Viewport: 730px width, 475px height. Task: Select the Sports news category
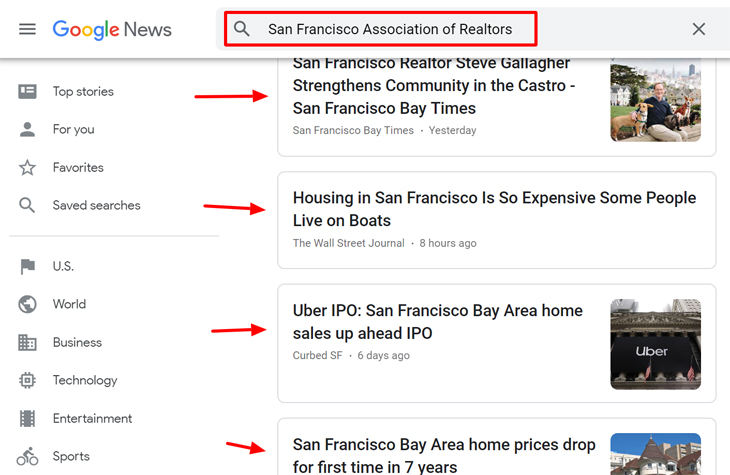point(71,456)
